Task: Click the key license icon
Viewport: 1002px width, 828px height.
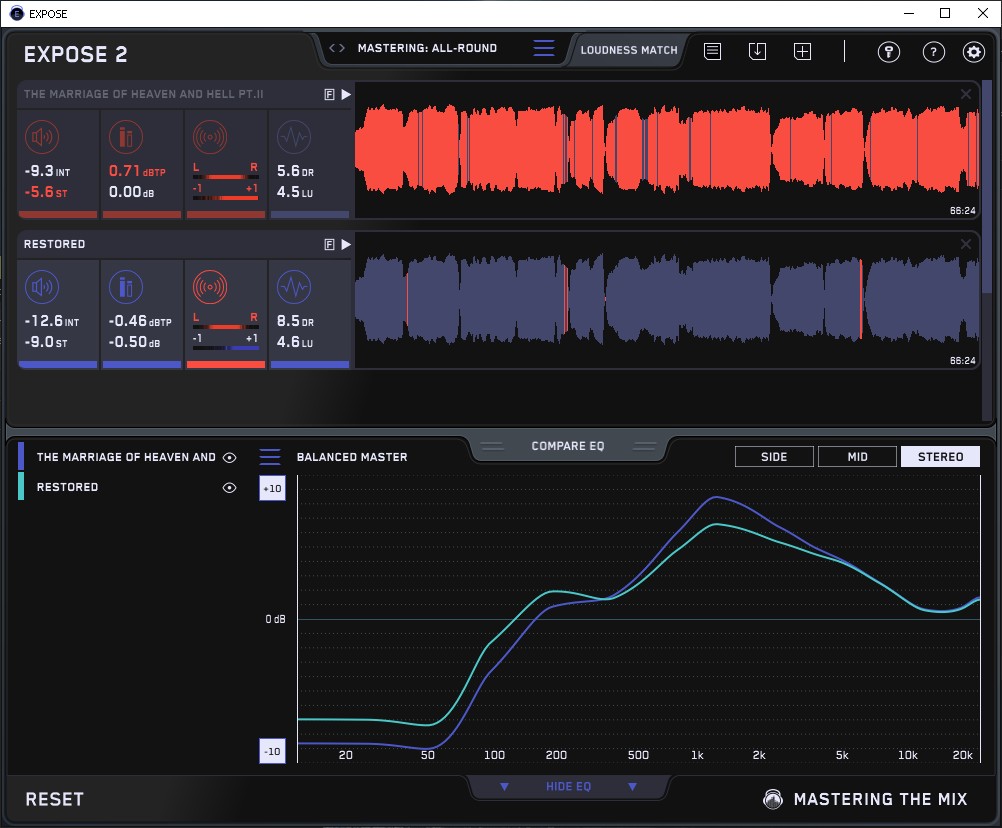Action: click(x=889, y=52)
